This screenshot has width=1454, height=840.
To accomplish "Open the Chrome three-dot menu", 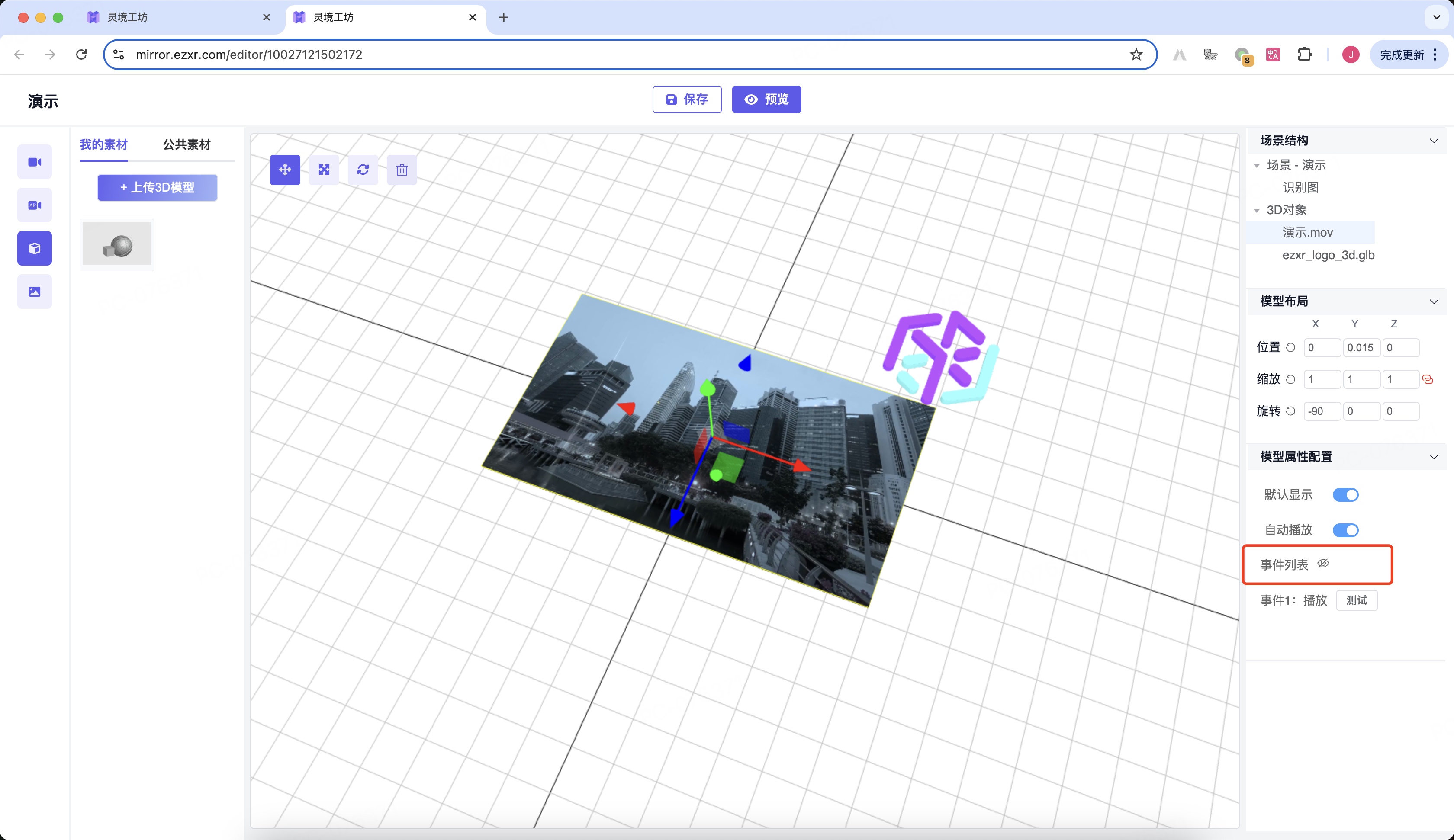I will tap(1435, 54).
